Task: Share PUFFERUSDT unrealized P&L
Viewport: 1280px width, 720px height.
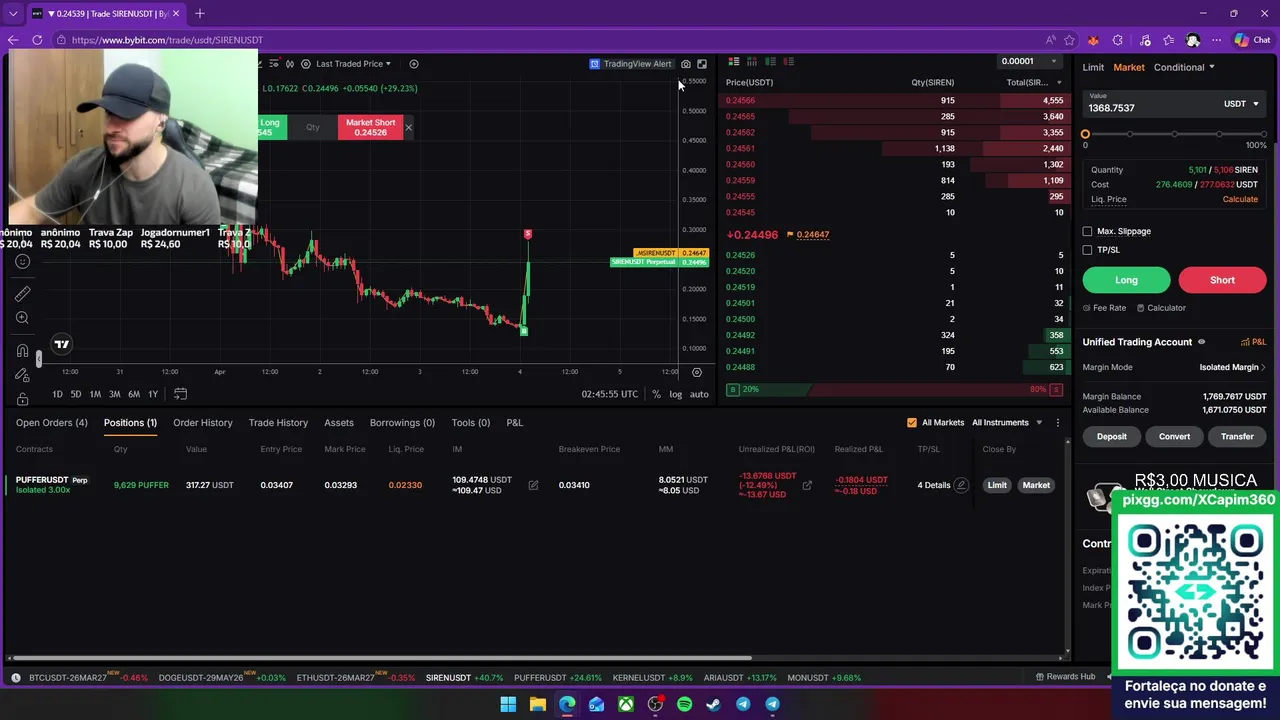Action: click(x=807, y=485)
